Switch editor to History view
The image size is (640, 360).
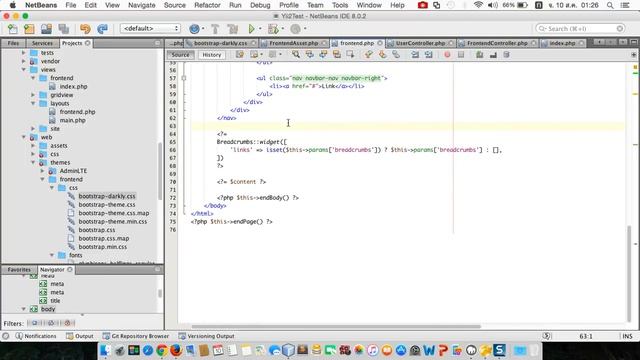point(212,55)
